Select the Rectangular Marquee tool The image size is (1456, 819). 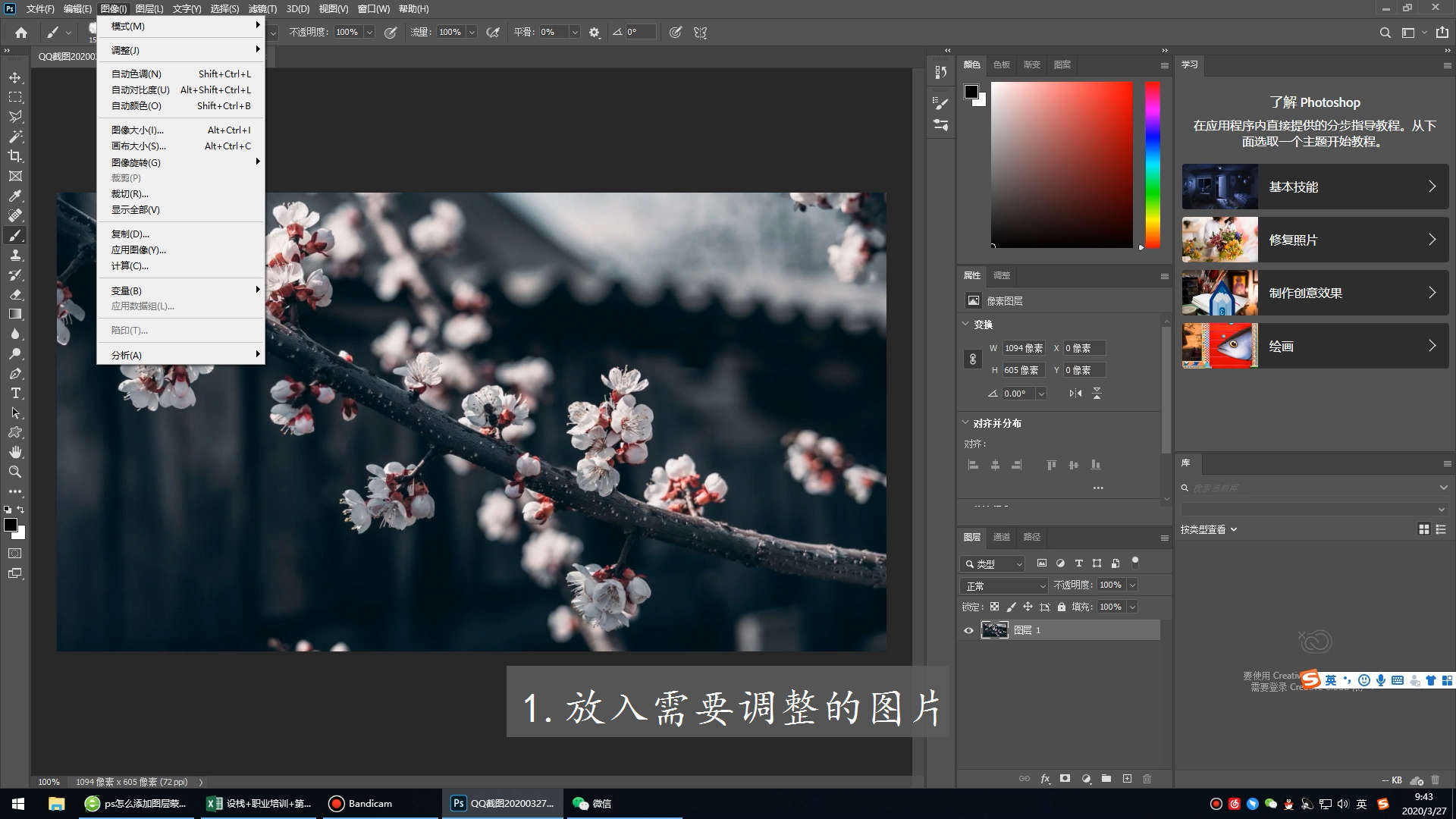(15, 97)
